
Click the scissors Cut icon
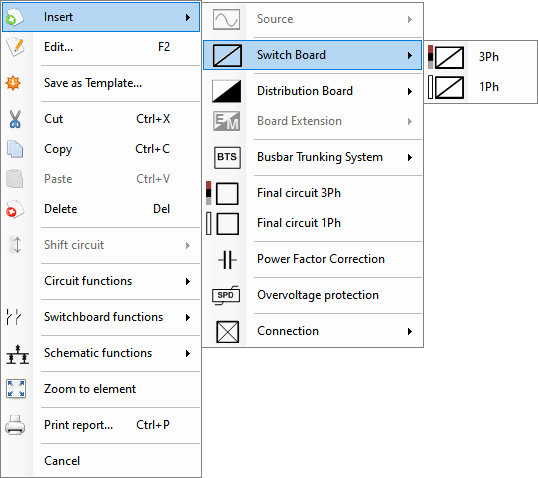[15, 119]
